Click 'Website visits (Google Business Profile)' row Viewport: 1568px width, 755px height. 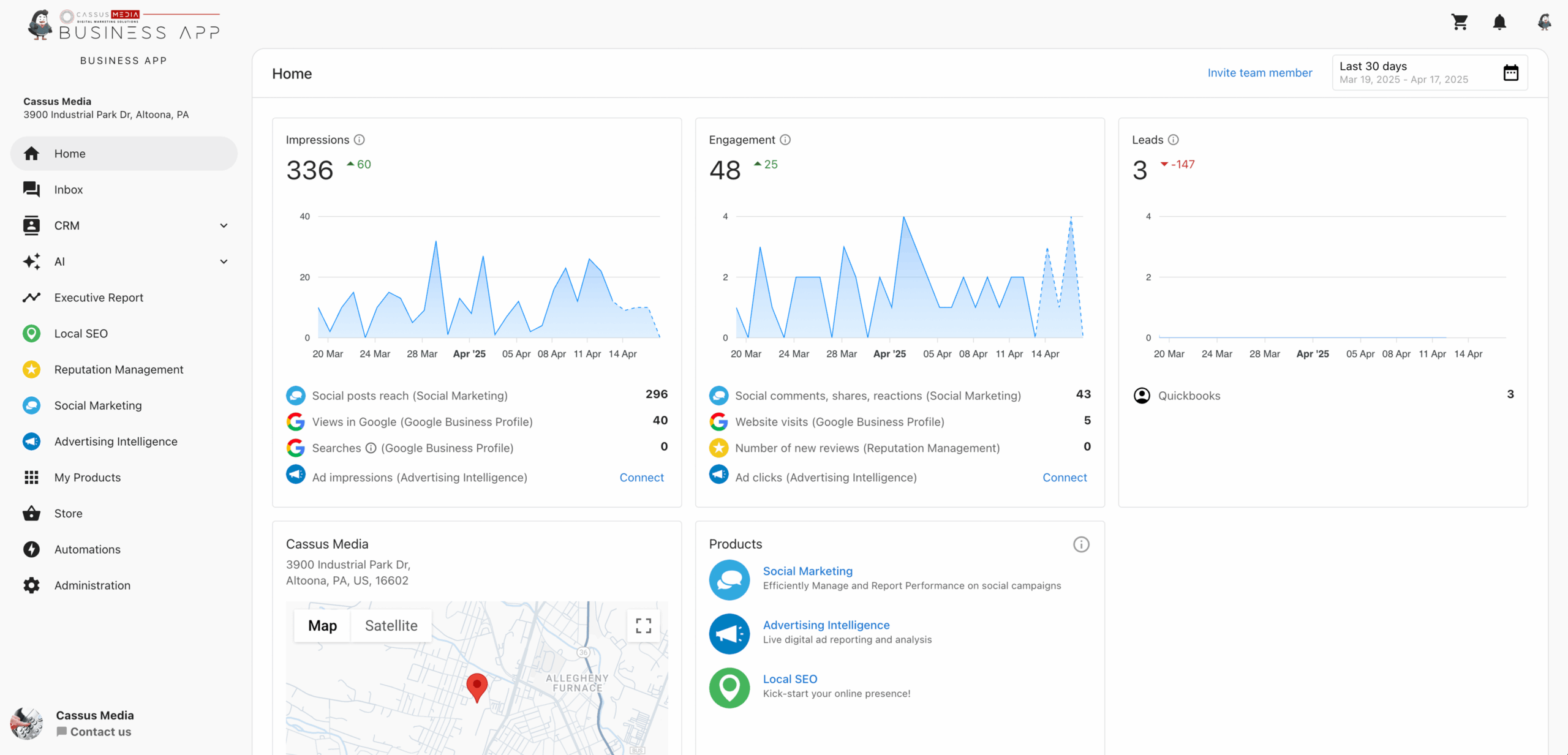[900, 422]
